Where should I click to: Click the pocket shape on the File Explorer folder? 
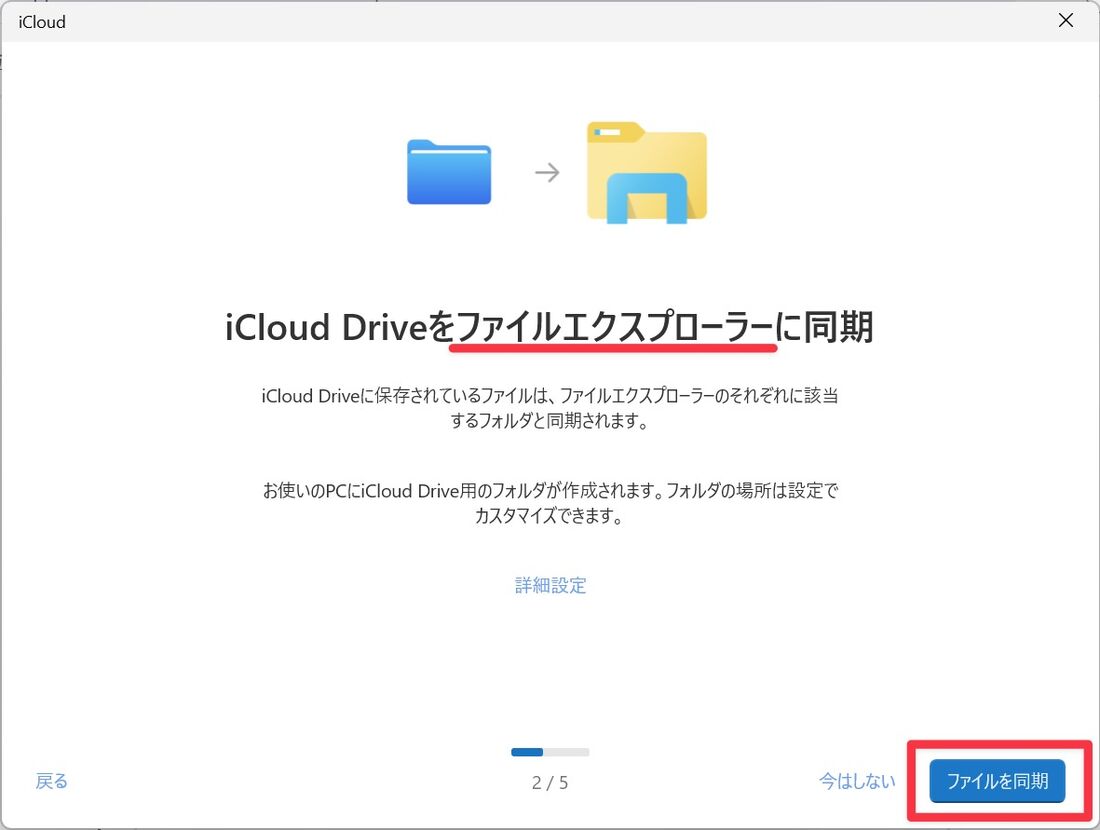645,195
